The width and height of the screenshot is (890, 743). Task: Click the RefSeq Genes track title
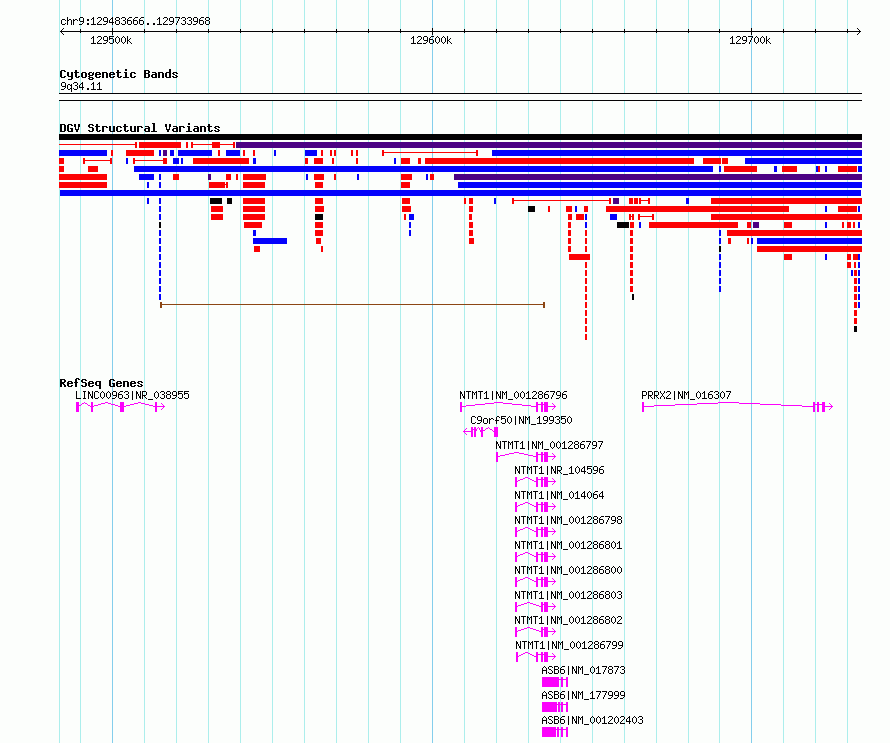coord(101,383)
